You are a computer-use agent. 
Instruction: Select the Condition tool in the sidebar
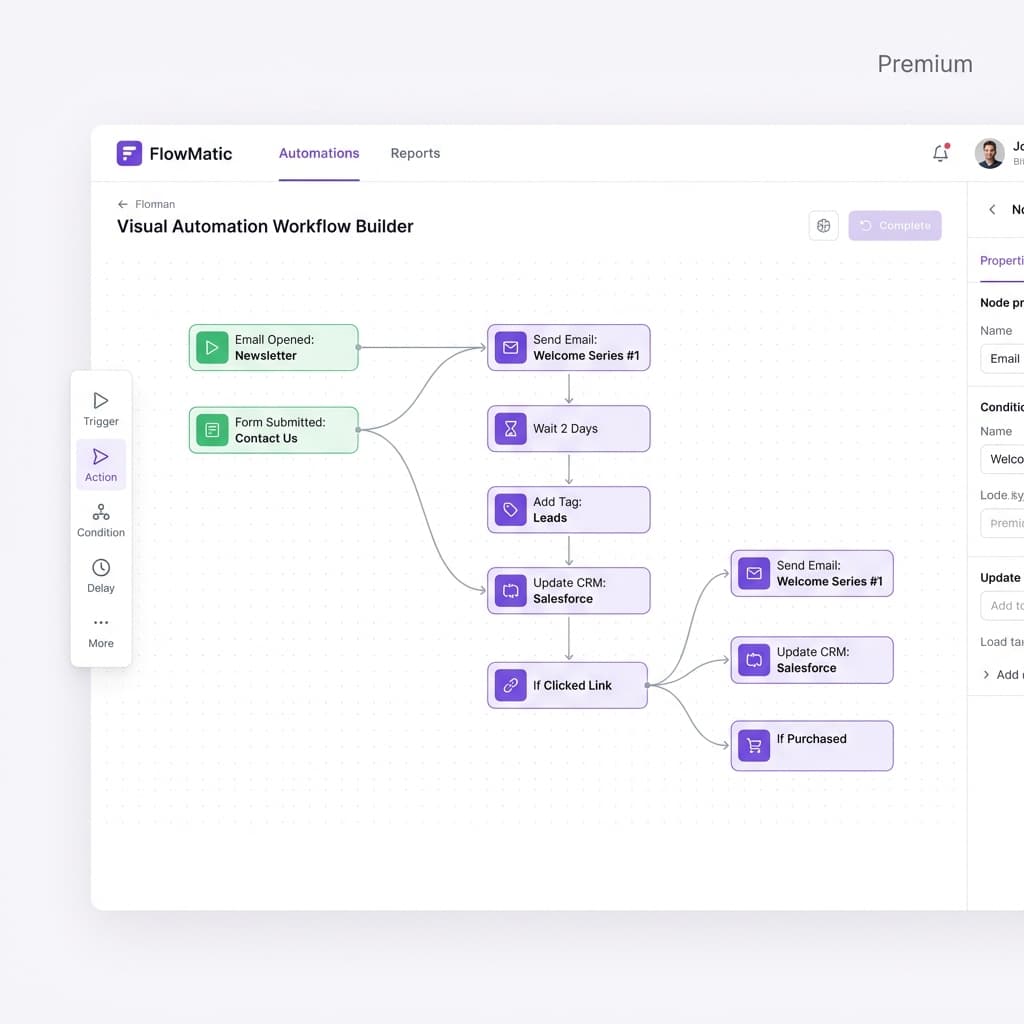point(100,519)
